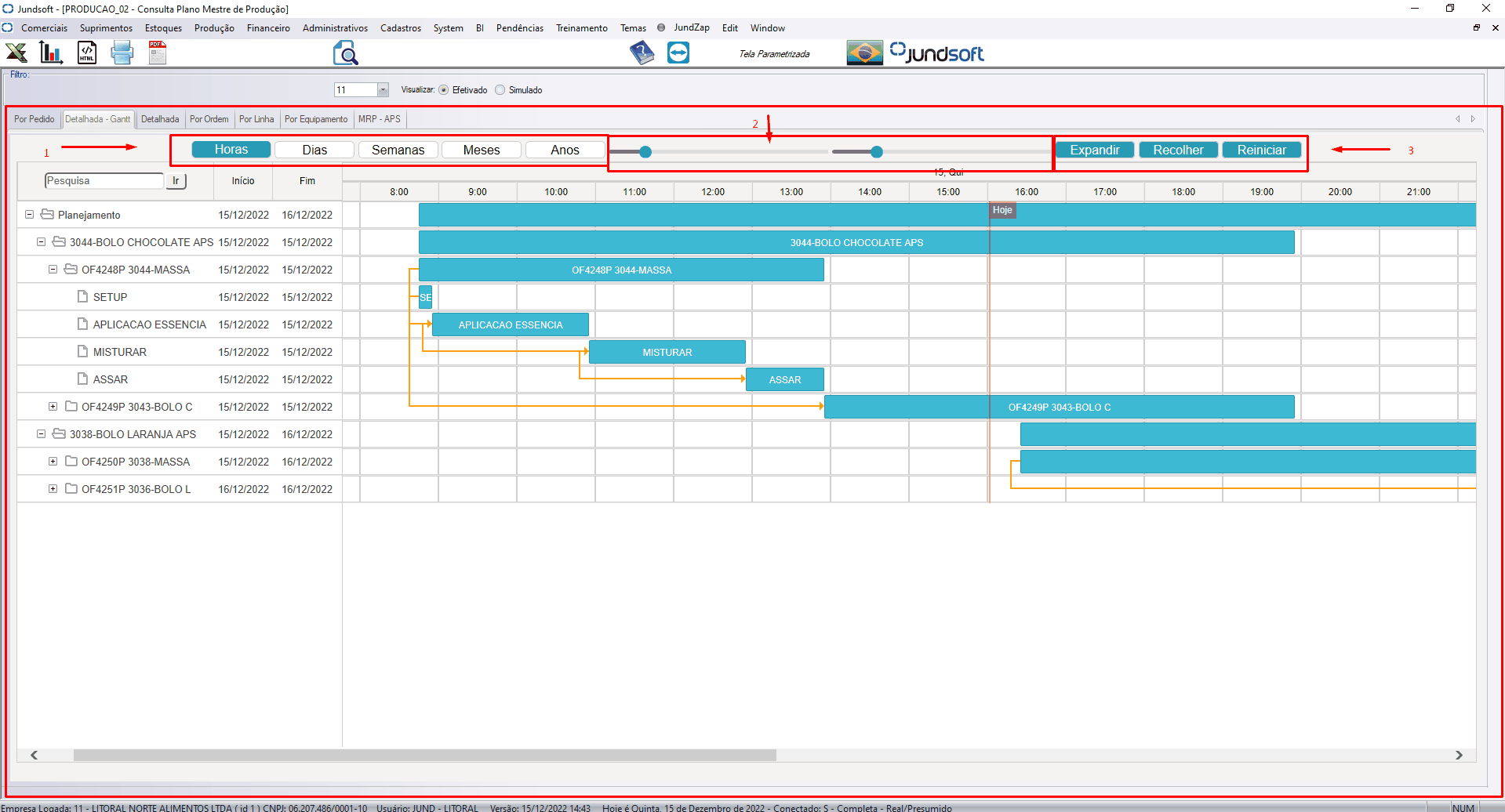Collapse the OF4248P 3044-MASSA node
Image resolution: width=1505 pixels, height=812 pixels.
point(53,269)
